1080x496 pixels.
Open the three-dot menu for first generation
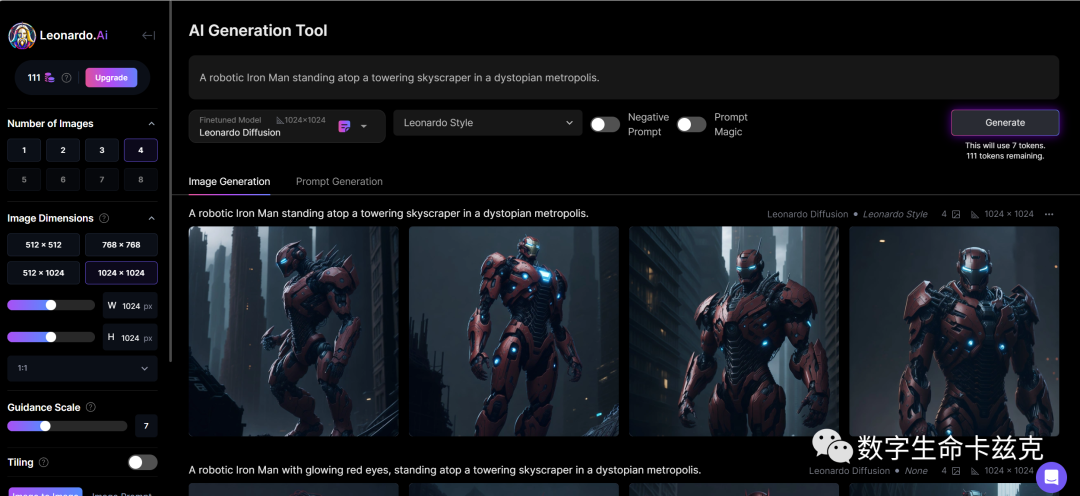1049,214
